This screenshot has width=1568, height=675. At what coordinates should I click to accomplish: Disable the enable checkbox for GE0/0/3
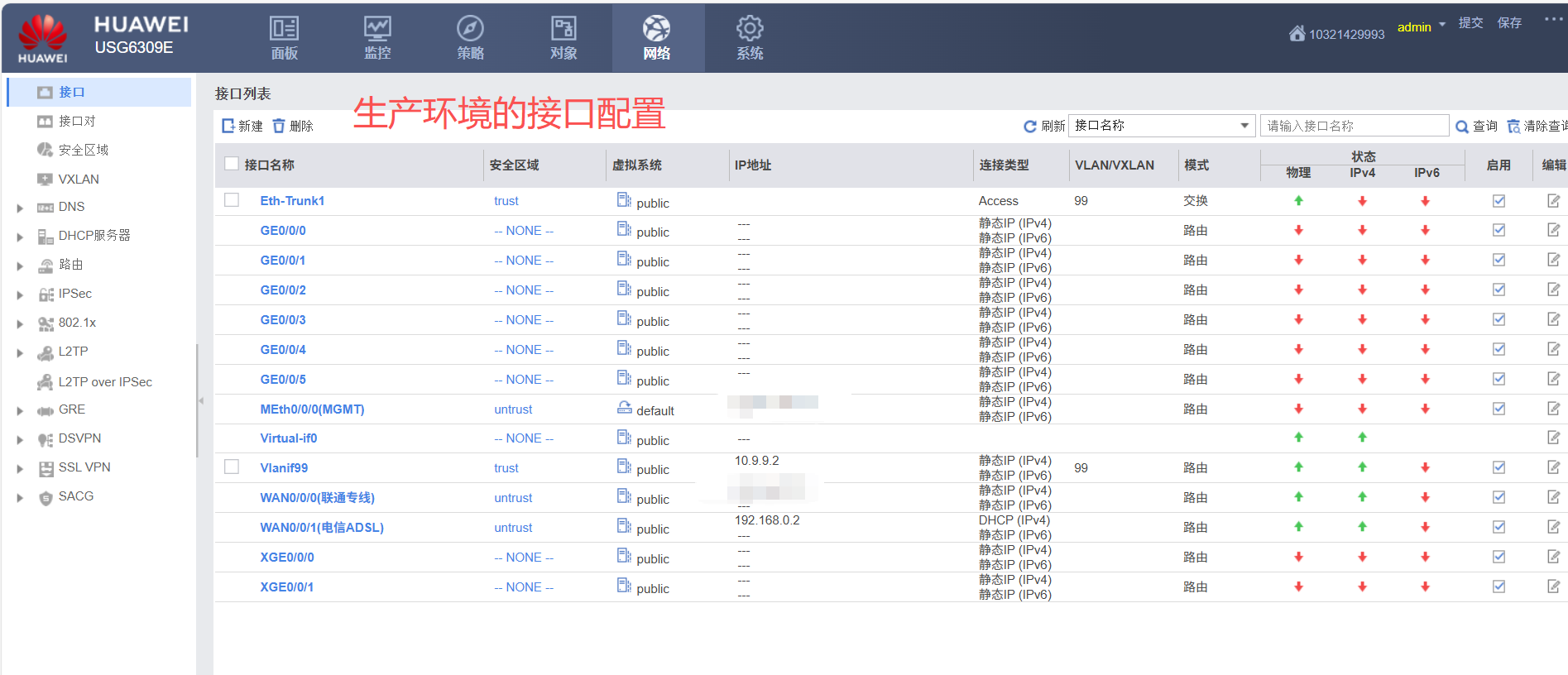coord(1498,319)
